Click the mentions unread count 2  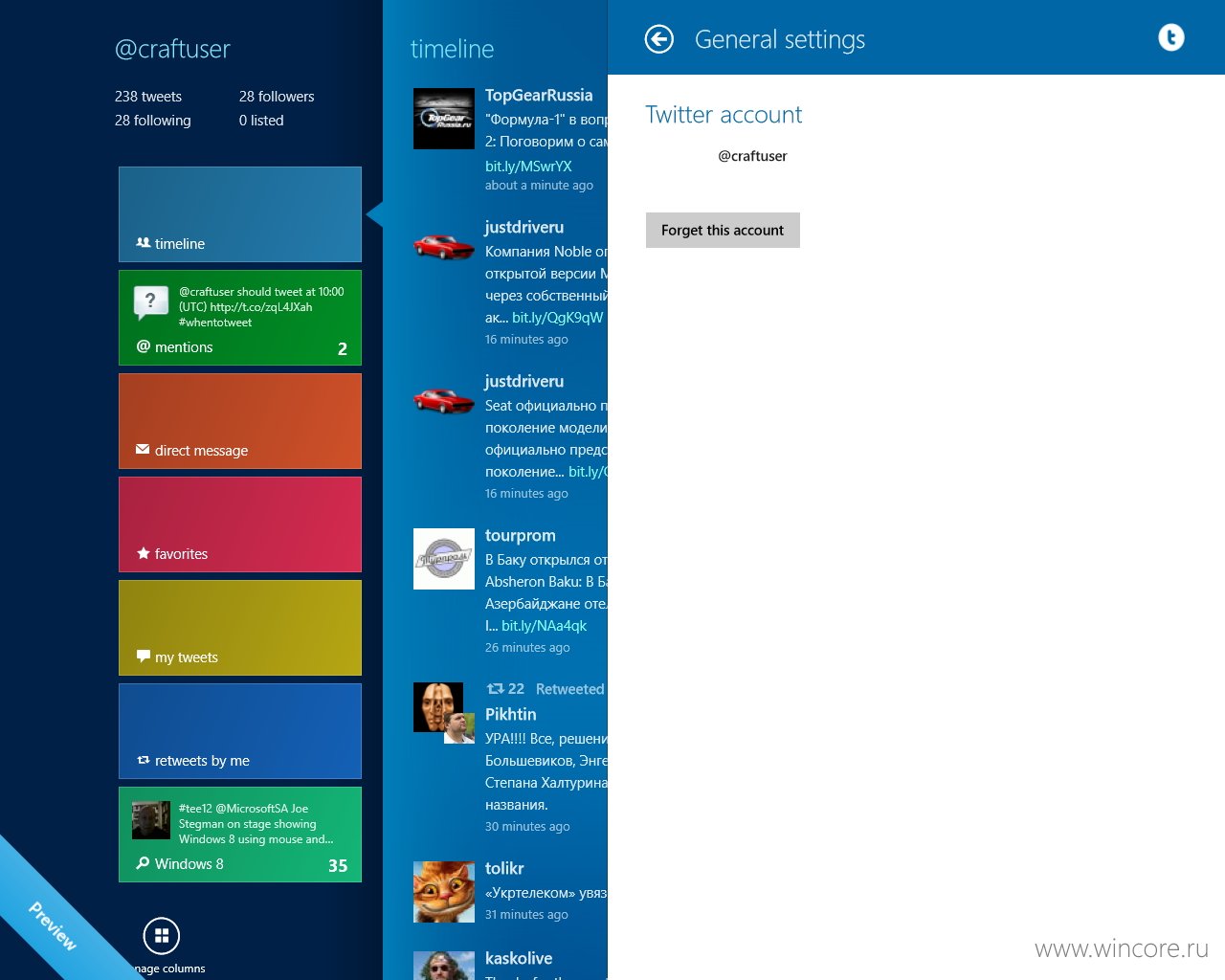coord(343,349)
